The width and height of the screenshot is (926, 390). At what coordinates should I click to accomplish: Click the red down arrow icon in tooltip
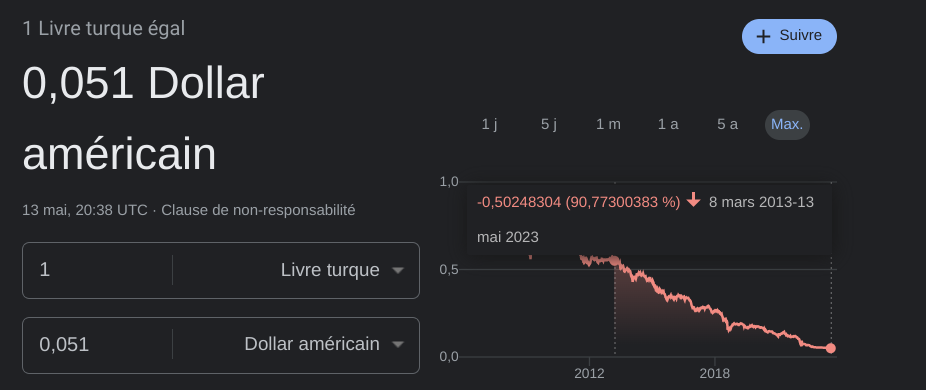(693, 202)
